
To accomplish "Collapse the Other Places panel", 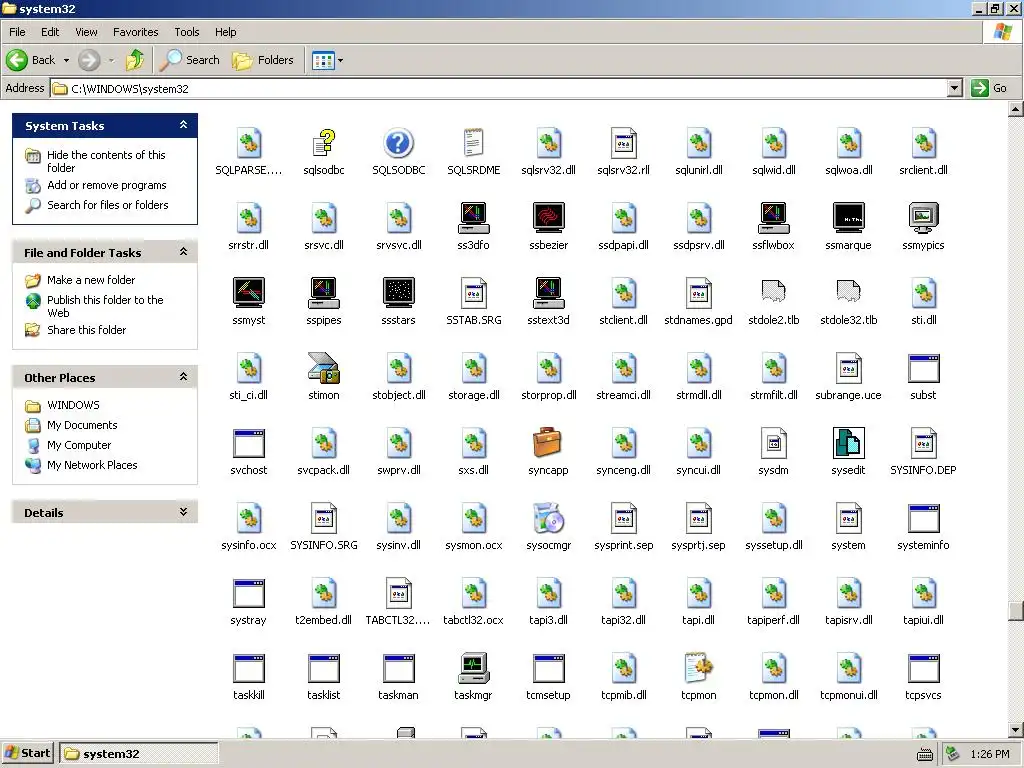I will 184,377.
